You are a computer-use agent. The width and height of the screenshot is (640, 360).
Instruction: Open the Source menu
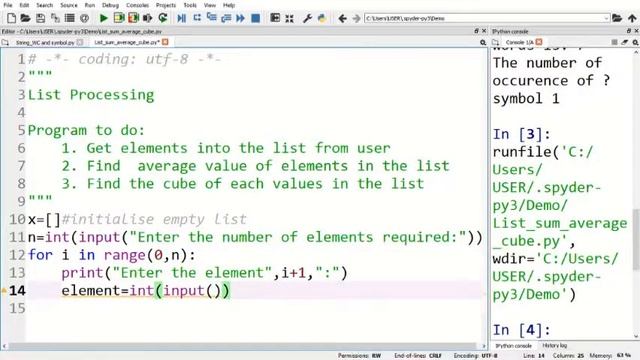[69, 5]
